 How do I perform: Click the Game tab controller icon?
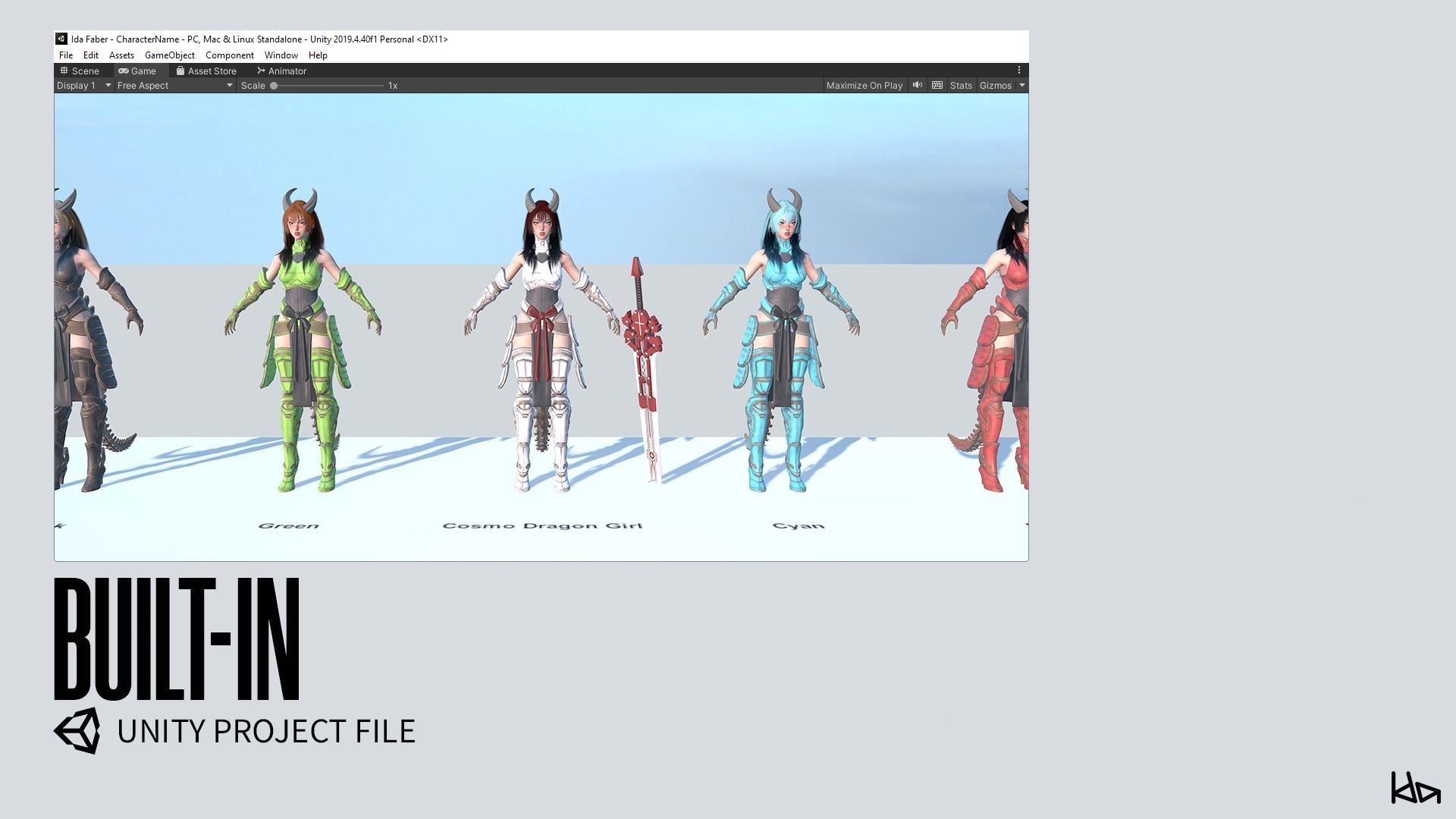click(124, 71)
